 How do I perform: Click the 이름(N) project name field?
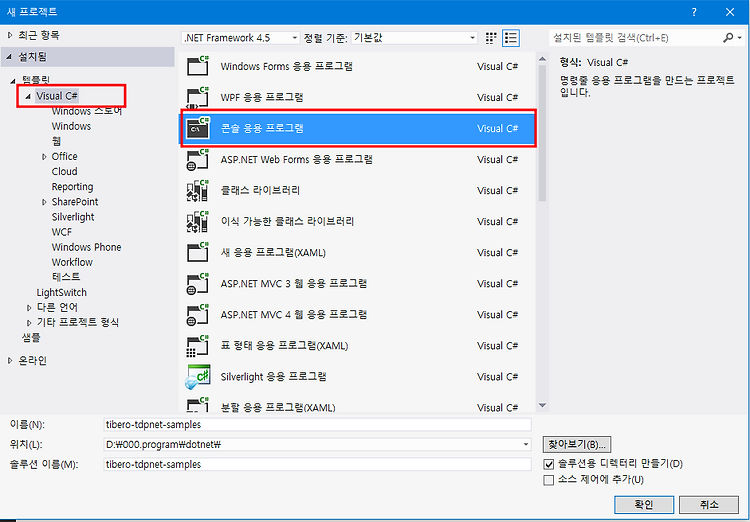click(317, 424)
